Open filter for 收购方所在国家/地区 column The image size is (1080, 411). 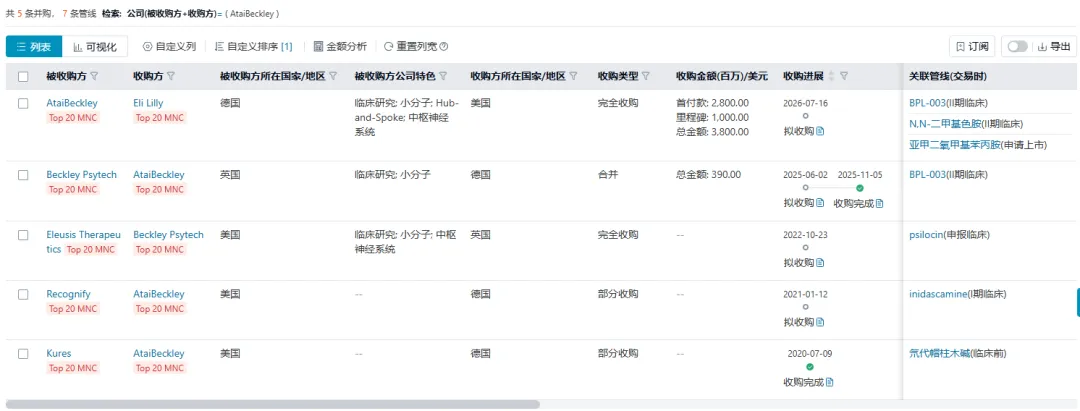click(573, 76)
